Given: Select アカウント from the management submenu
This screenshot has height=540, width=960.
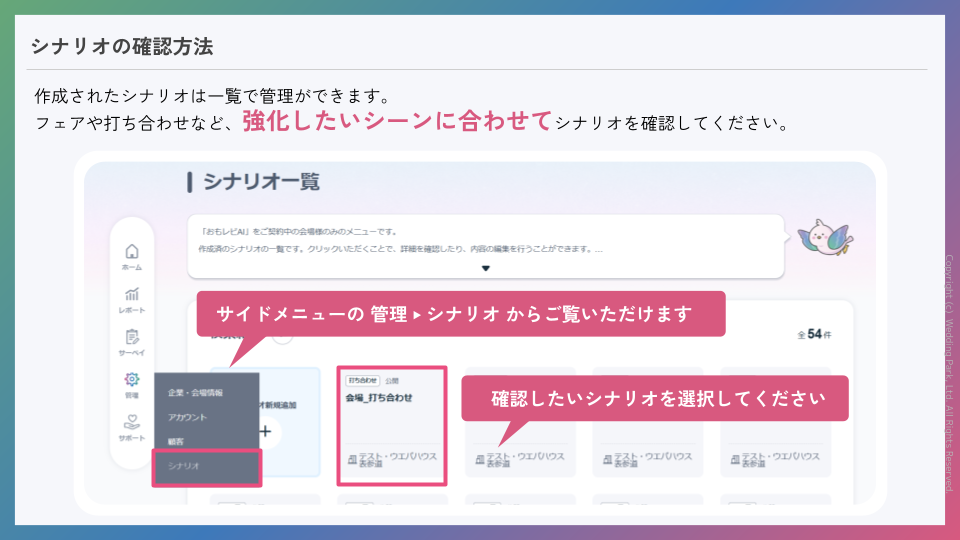Looking at the screenshot, I should click(x=188, y=417).
